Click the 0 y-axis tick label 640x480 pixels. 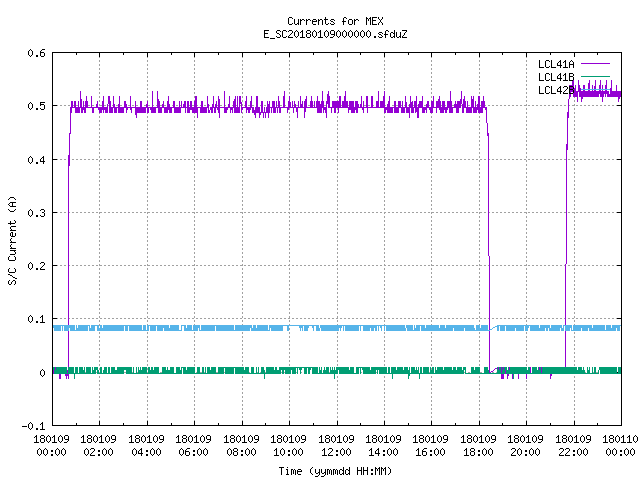point(42,373)
